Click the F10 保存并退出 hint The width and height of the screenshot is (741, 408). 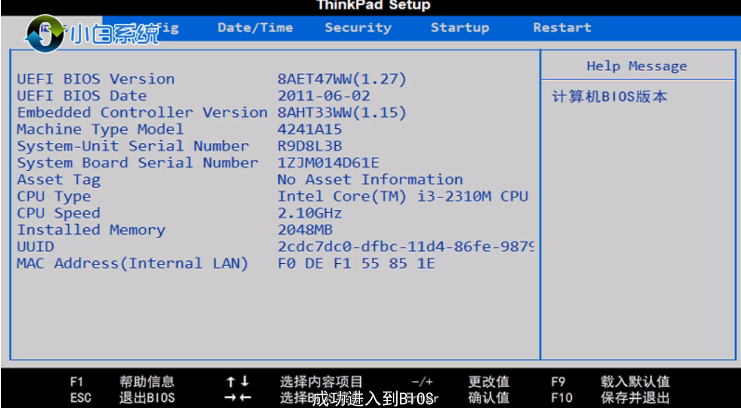[610, 398]
